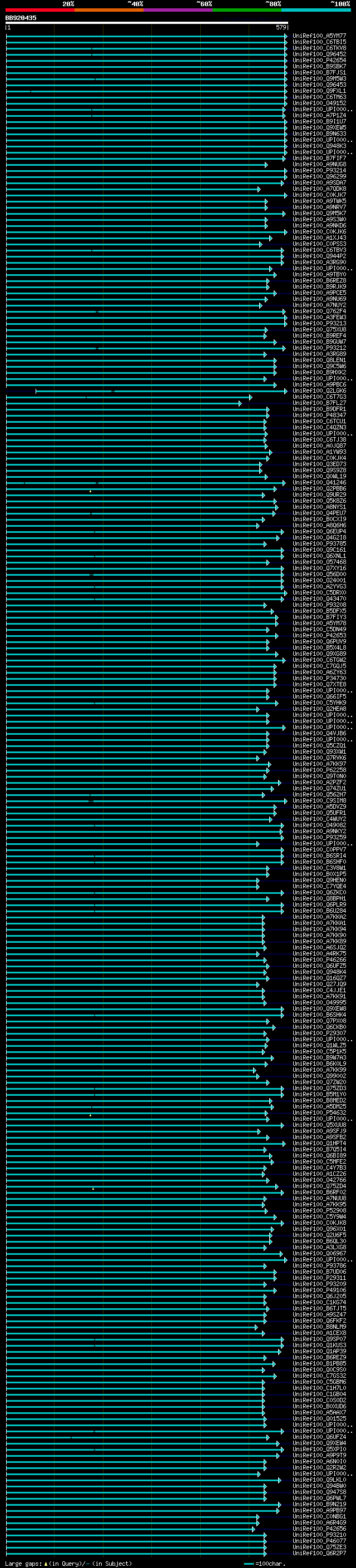Select hit UniRef100_P62258

pyautogui.click(x=319, y=770)
